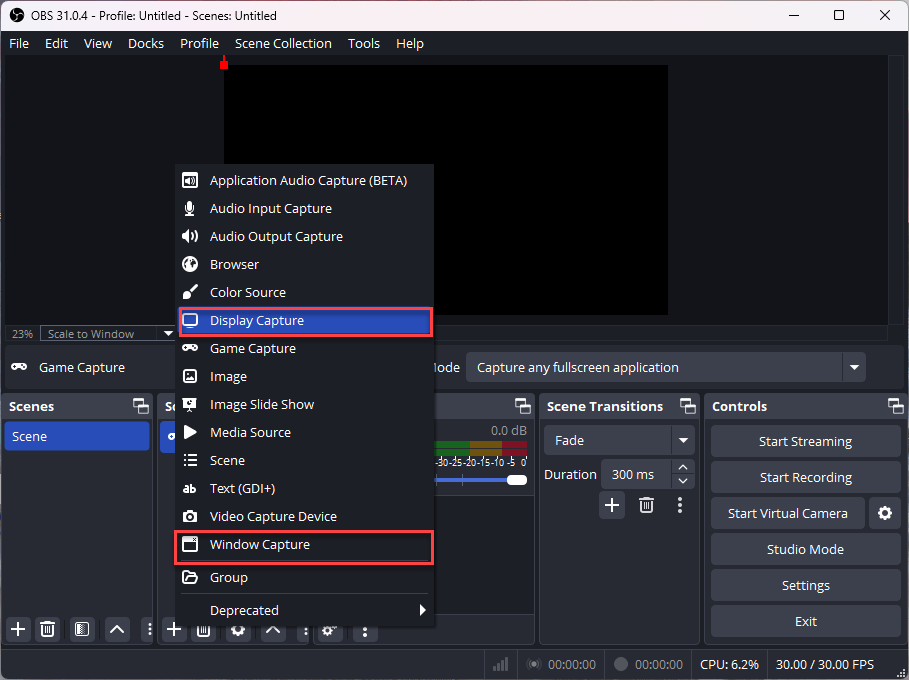
Task: Pop out the Scenes dock
Action: 141,406
